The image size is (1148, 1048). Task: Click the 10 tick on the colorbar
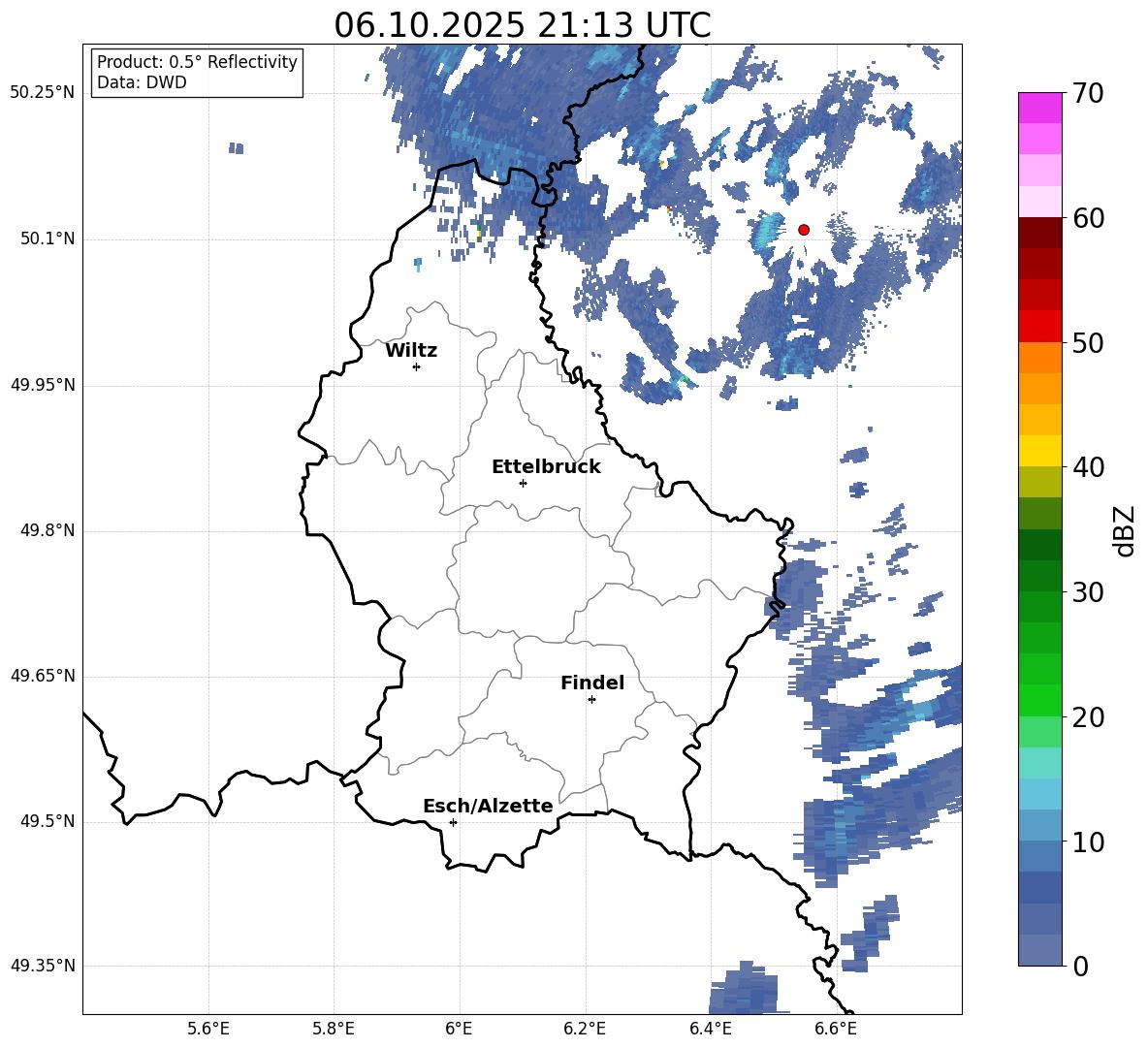click(1088, 842)
